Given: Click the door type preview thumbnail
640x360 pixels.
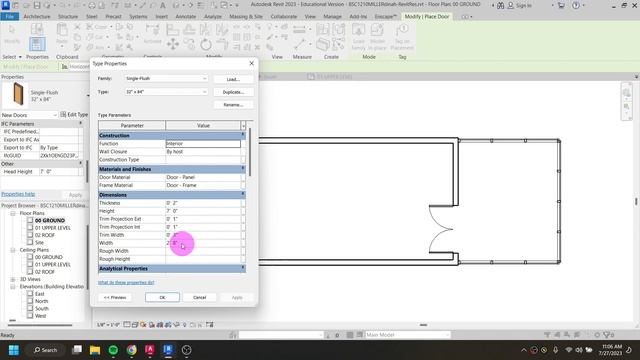Looking at the screenshot, I should point(18,94).
